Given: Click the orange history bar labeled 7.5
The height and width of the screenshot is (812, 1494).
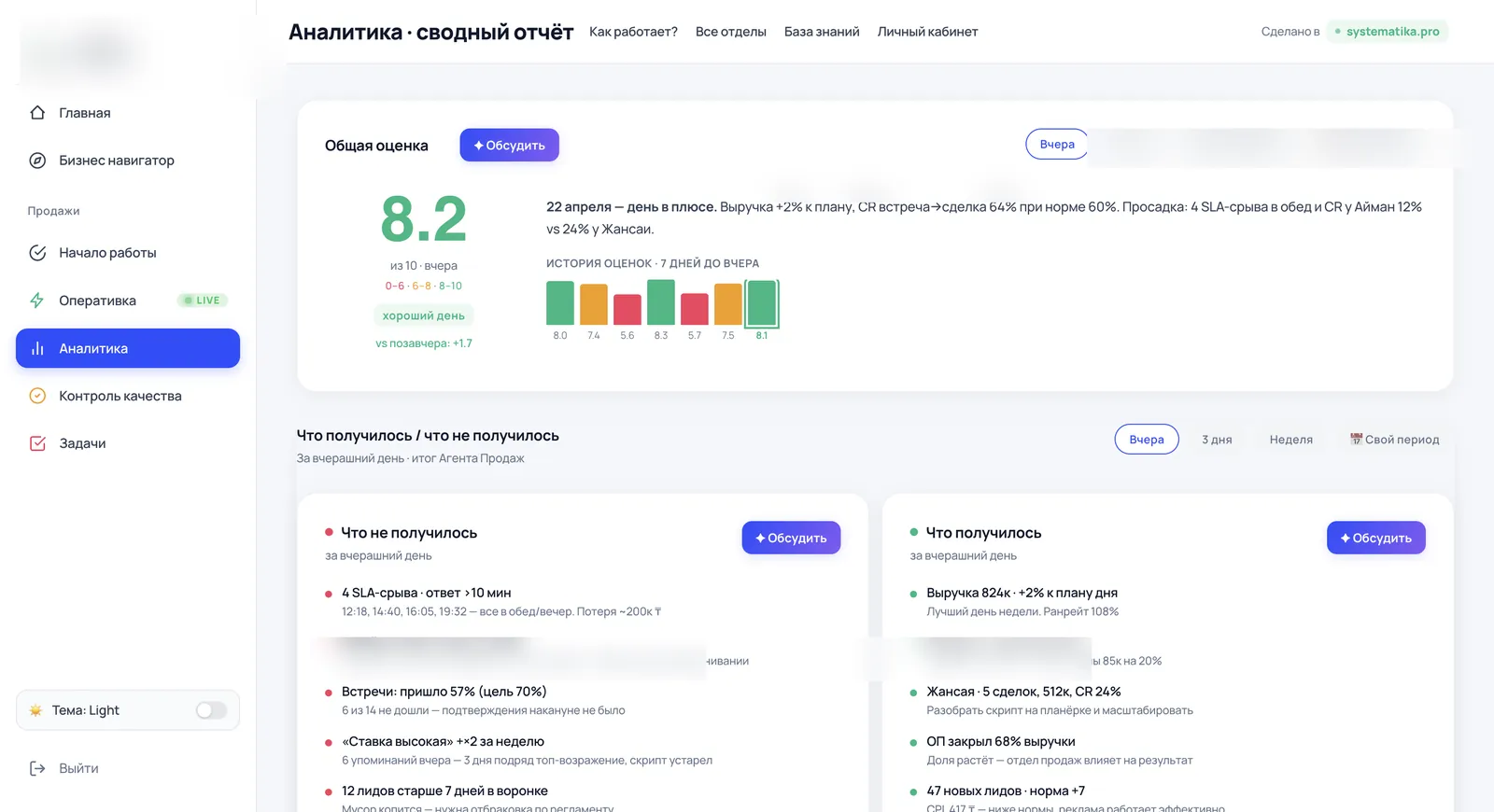Looking at the screenshot, I should click(x=728, y=304).
